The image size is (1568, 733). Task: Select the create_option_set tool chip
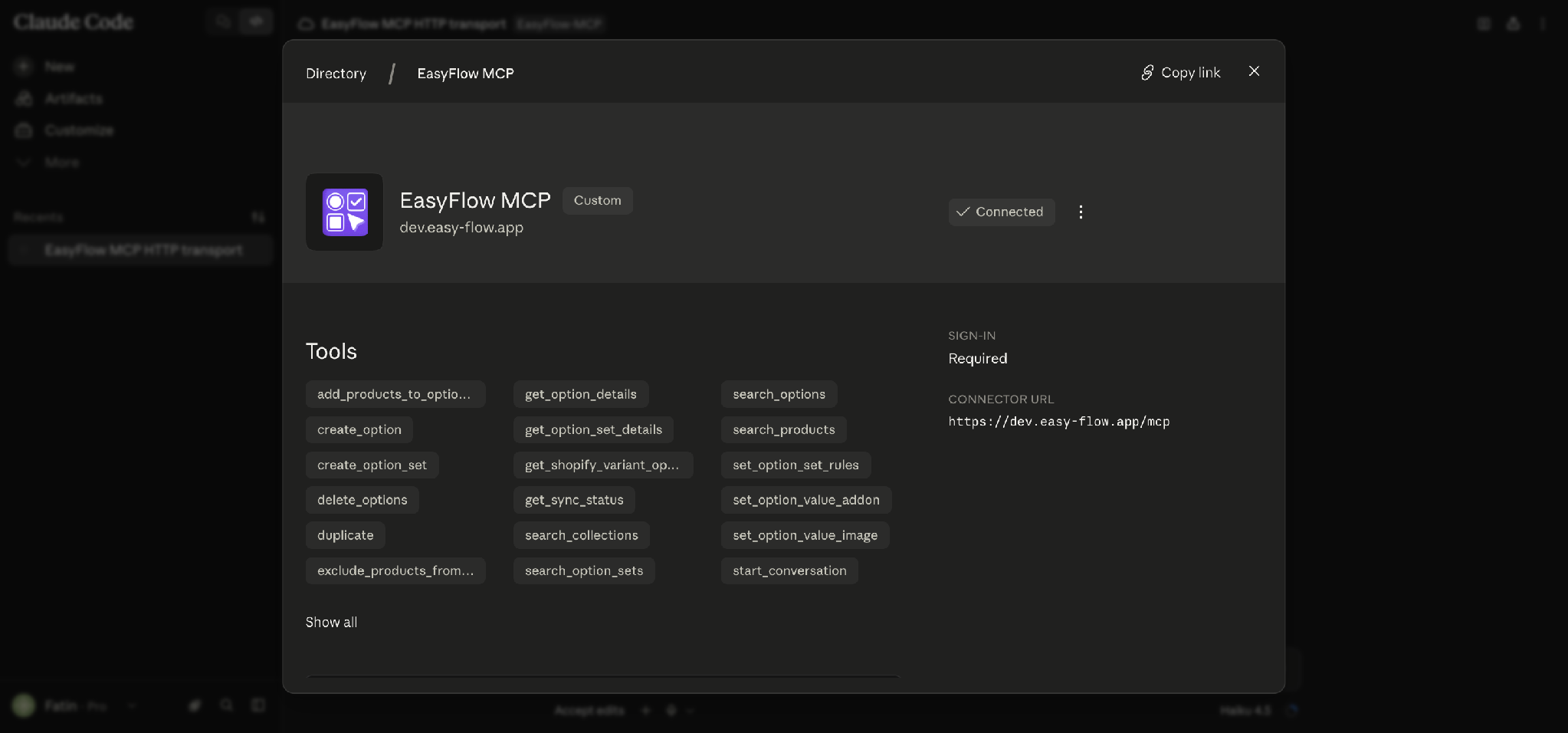pos(372,465)
